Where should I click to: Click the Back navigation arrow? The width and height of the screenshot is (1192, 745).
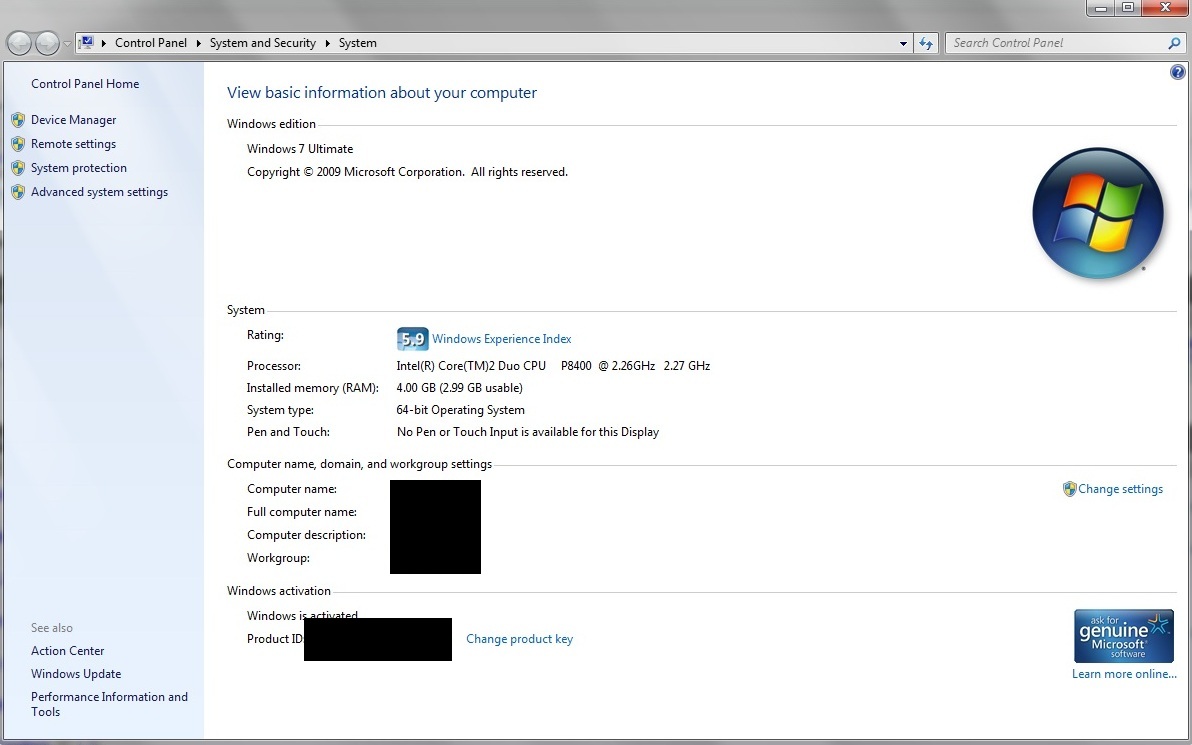(x=21, y=43)
